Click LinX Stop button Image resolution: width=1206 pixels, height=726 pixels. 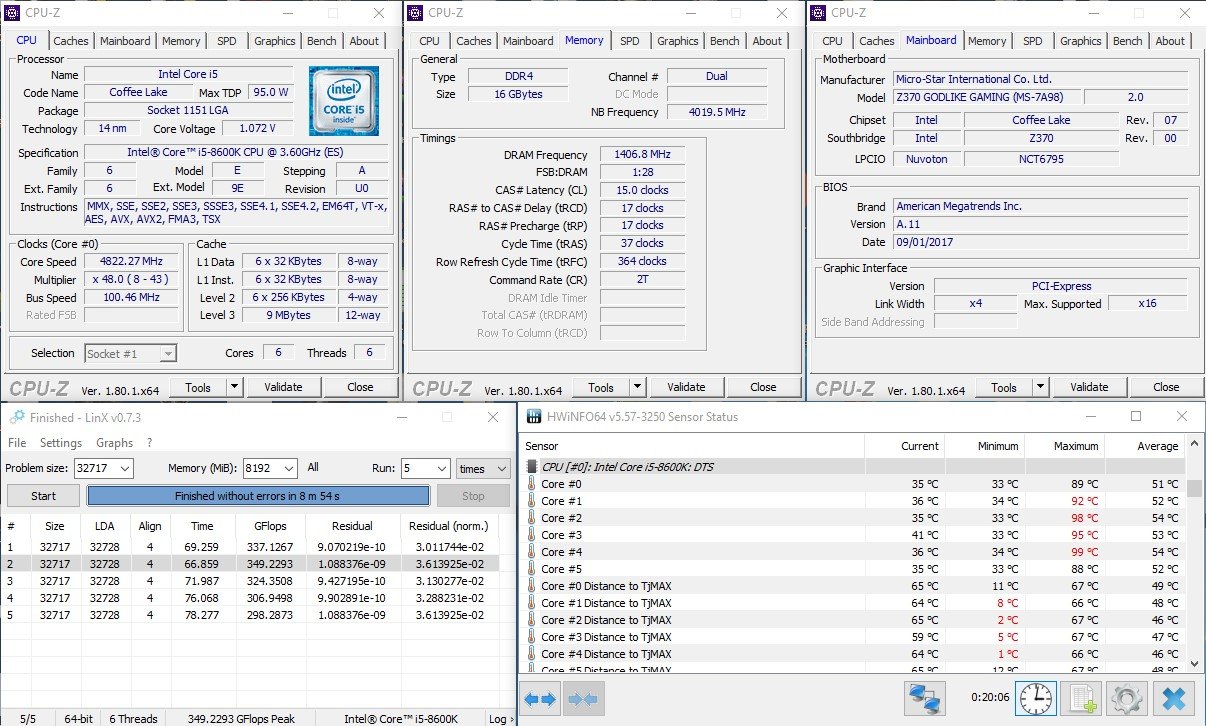coord(473,496)
